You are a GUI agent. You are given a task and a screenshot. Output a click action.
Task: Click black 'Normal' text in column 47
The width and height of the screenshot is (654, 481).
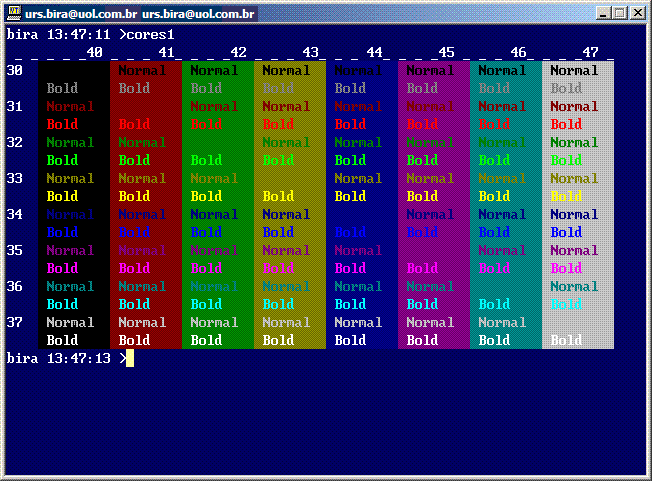[x=574, y=70]
